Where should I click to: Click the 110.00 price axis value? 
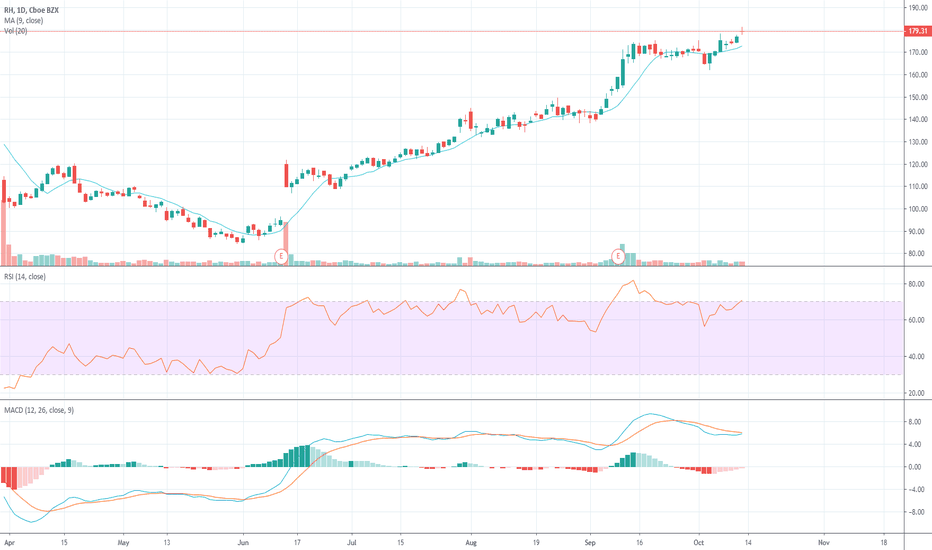point(918,187)
